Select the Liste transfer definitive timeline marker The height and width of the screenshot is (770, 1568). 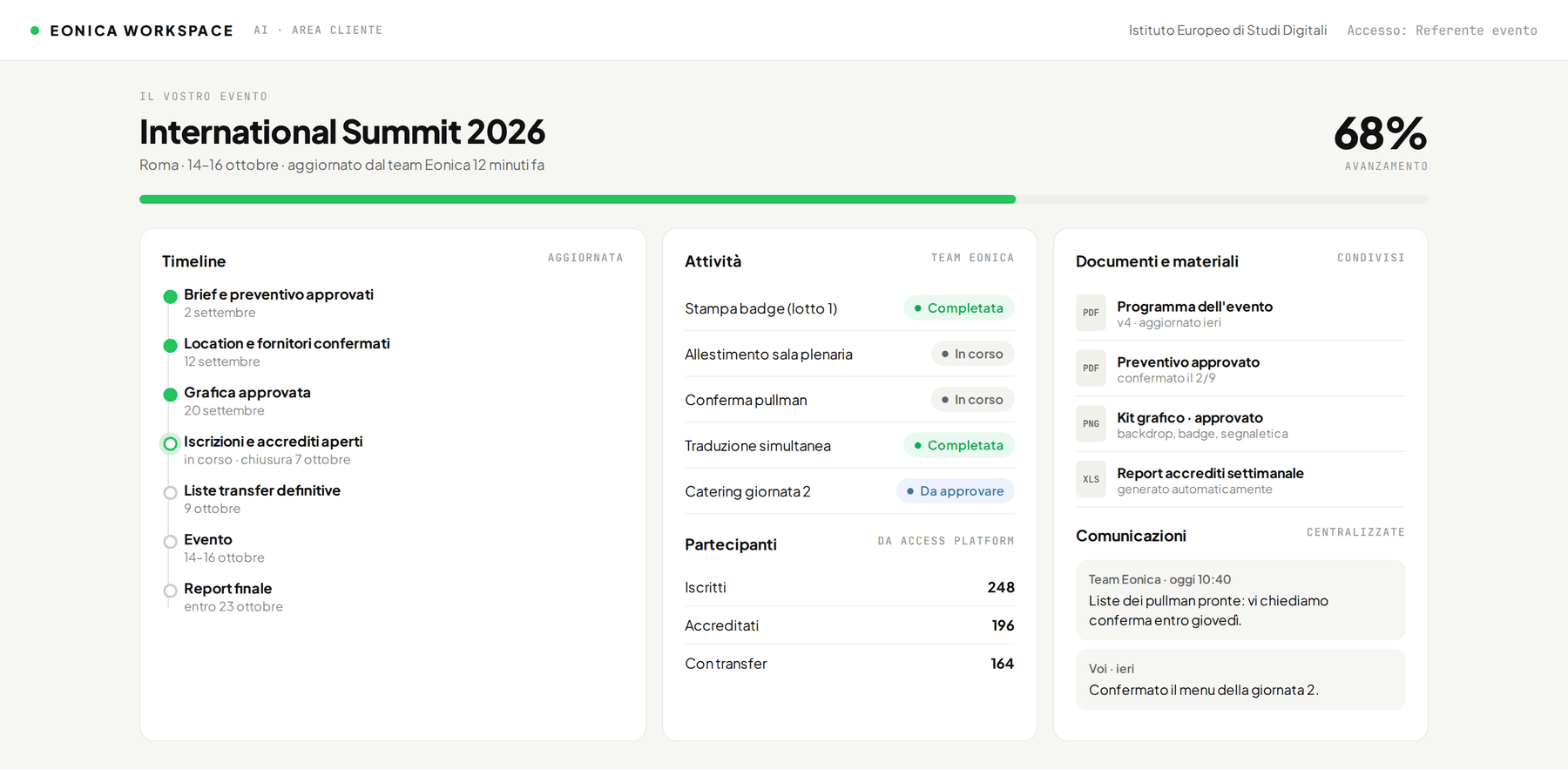click(171, 493)
